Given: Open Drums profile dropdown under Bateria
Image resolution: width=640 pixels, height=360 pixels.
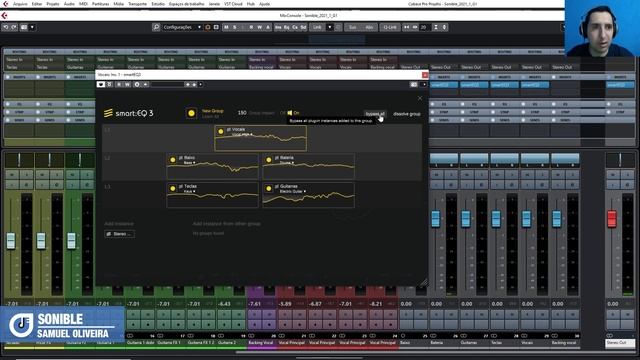Looking at the screenshot, I should click(x=287, y=162).
